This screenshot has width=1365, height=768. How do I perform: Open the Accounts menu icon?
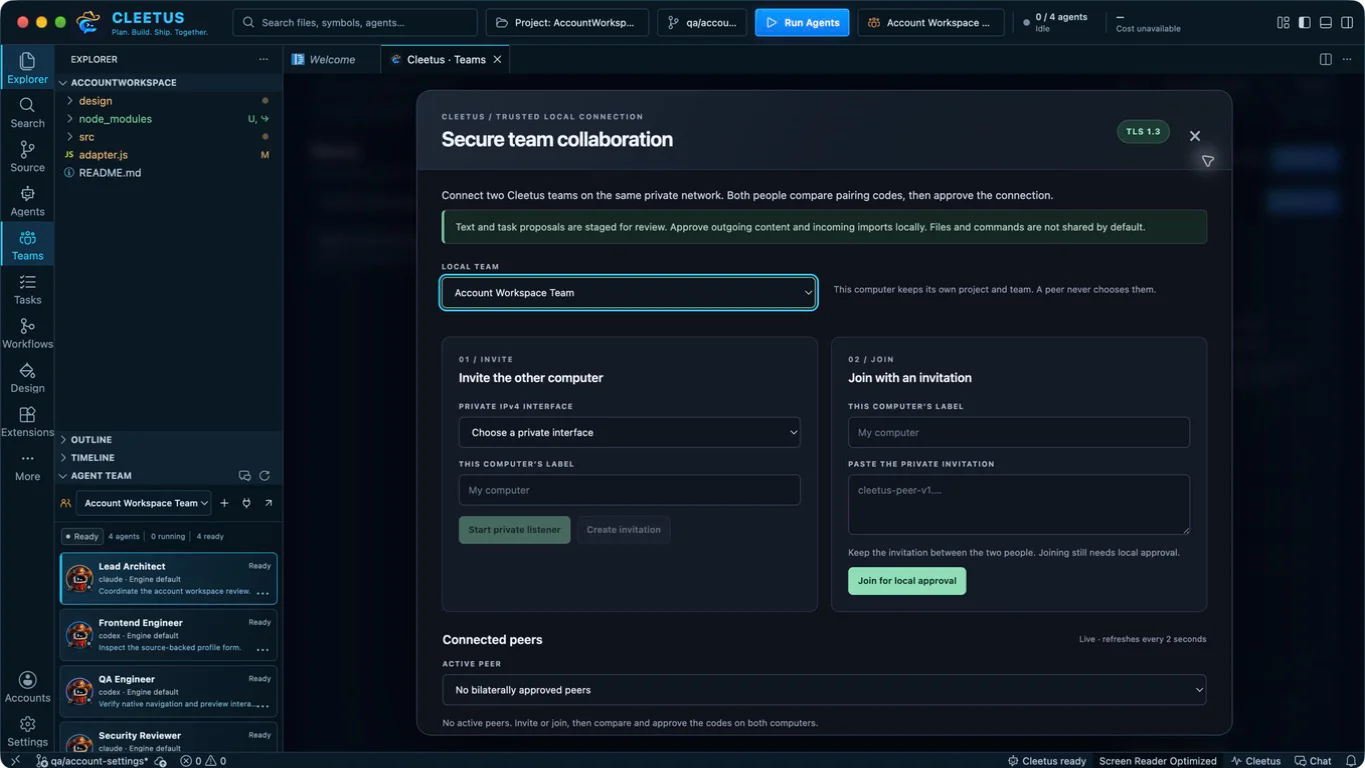click(x=27, y=686)
